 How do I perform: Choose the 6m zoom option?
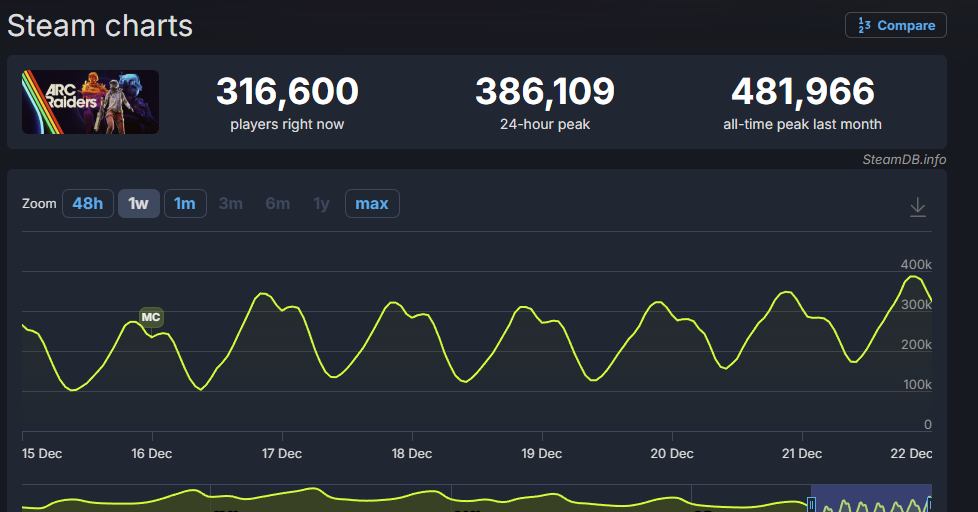pos(278,203)
